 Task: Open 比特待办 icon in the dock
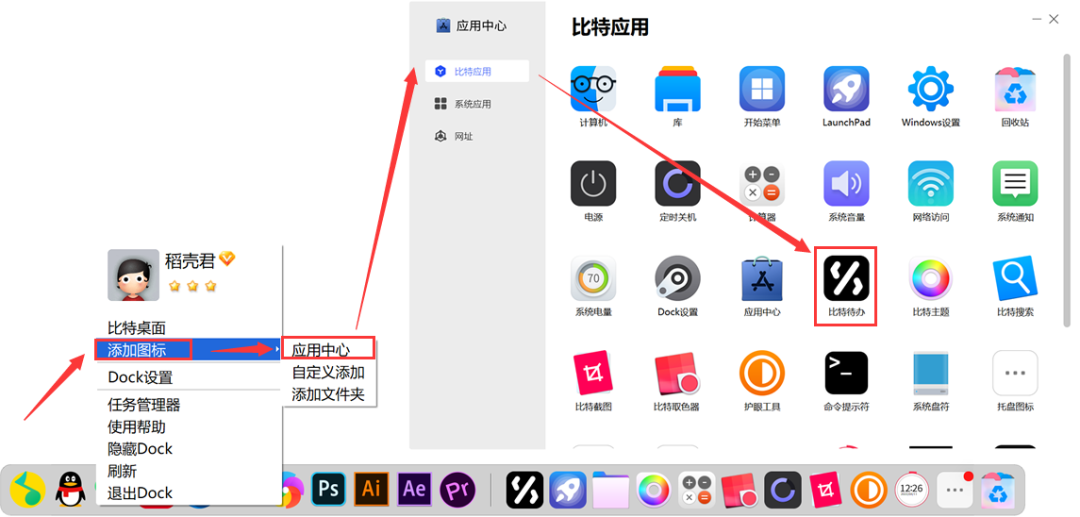pyautogui.click(x=525, y=489)
